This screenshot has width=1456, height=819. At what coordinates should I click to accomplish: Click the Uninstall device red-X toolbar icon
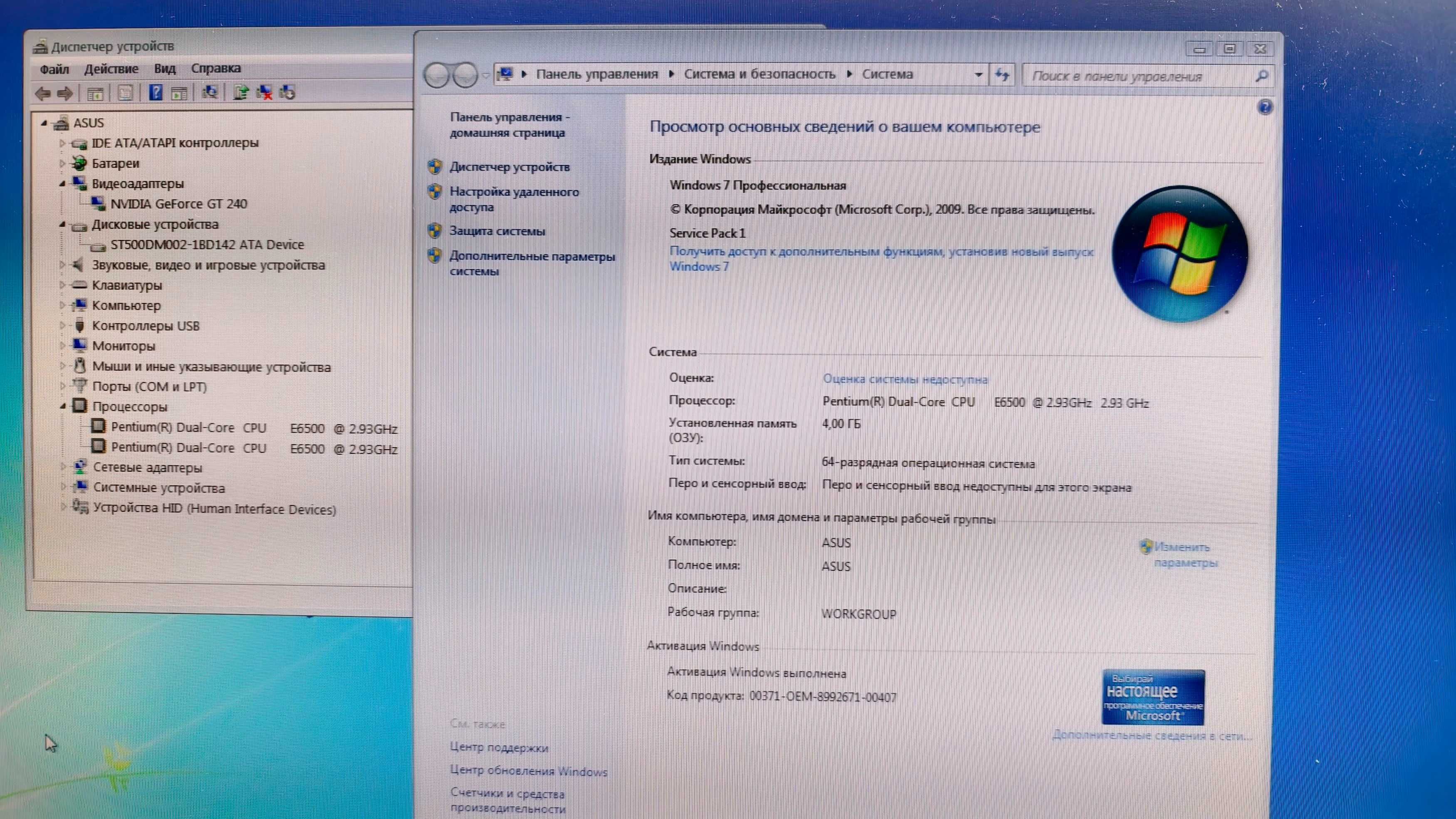pos(264,92)
